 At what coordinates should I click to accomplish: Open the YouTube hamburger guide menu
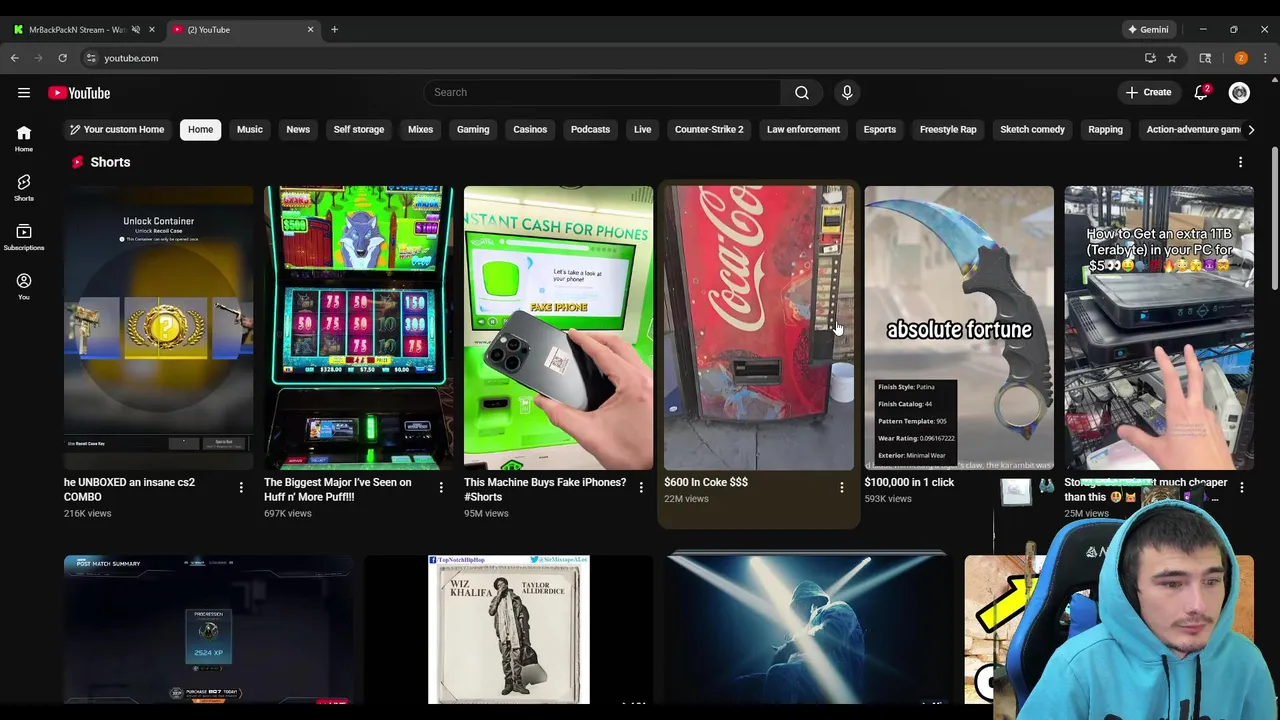pos(24,93)
